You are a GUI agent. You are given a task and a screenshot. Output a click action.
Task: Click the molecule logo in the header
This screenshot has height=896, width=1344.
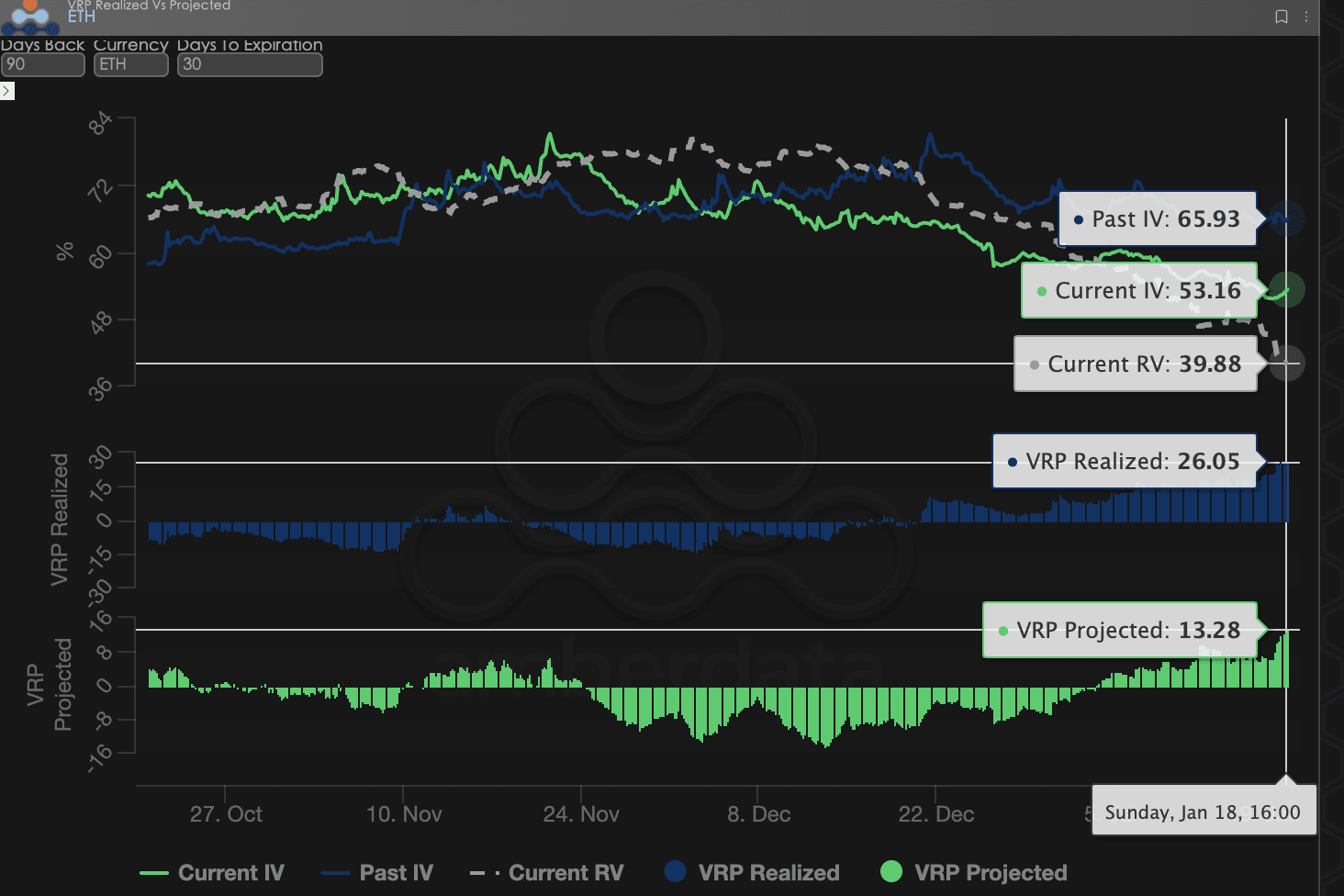pos(29,16)
